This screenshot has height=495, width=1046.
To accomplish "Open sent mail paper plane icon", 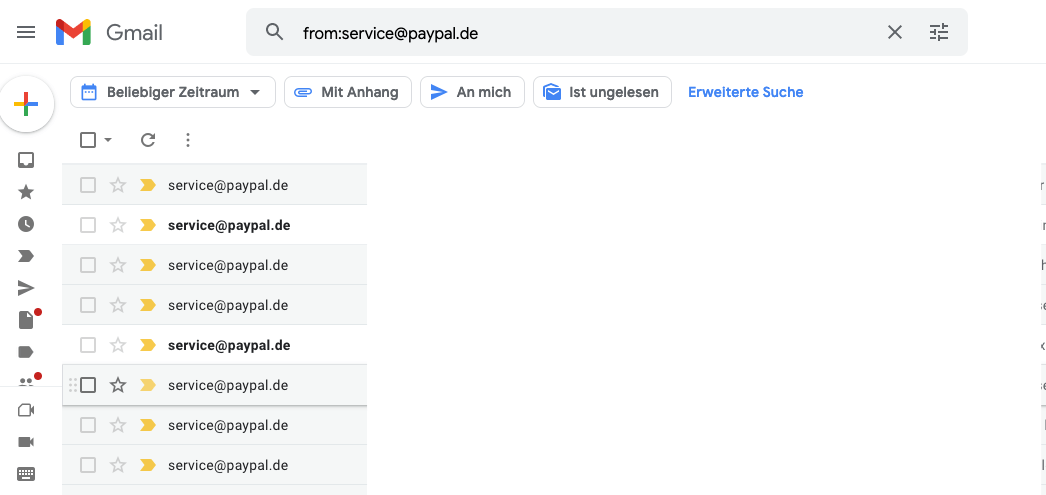I will coord(26,288).
